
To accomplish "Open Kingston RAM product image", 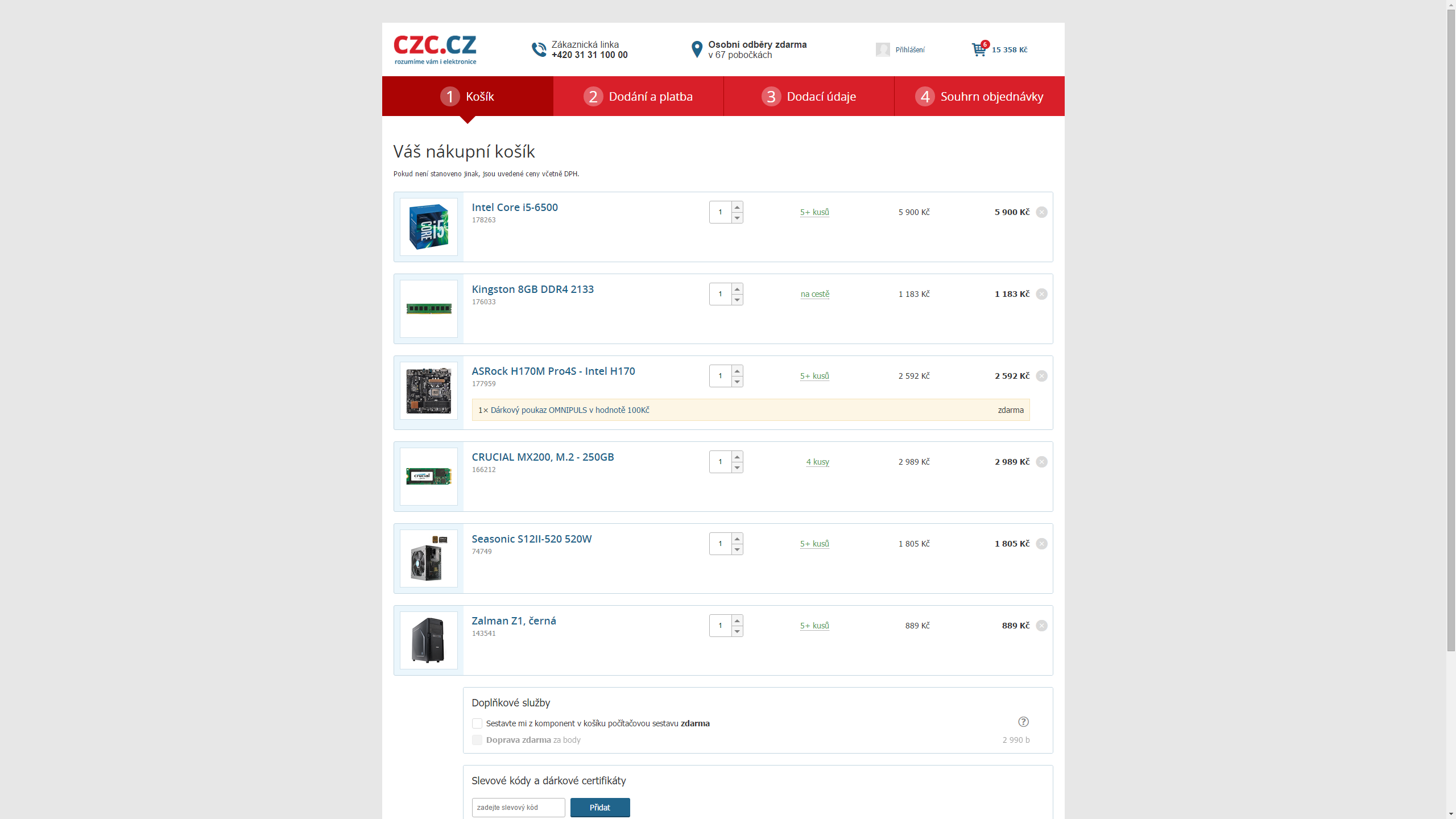I will (x=429, y=309).
